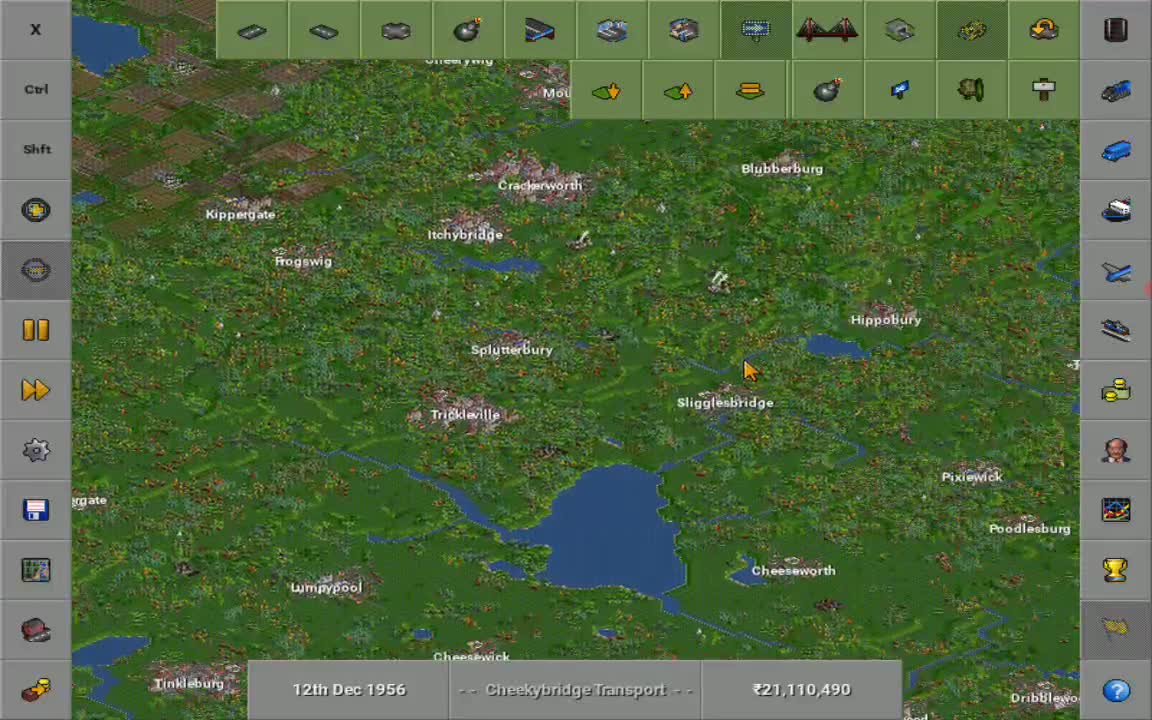Click the Poodlesburg town label
The image size is (1152, 720).
pos(1029,529)
